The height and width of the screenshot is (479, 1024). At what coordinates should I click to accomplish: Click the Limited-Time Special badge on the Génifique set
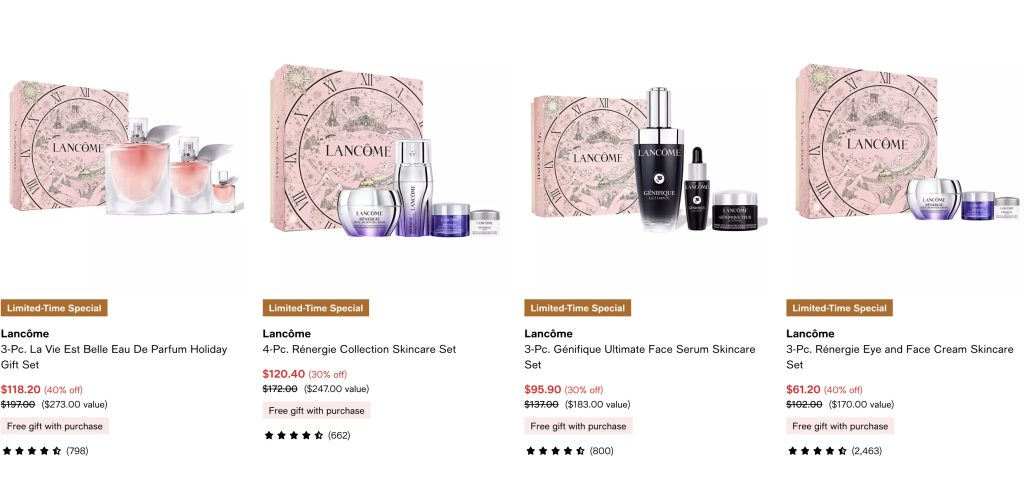tap(578, 308)
